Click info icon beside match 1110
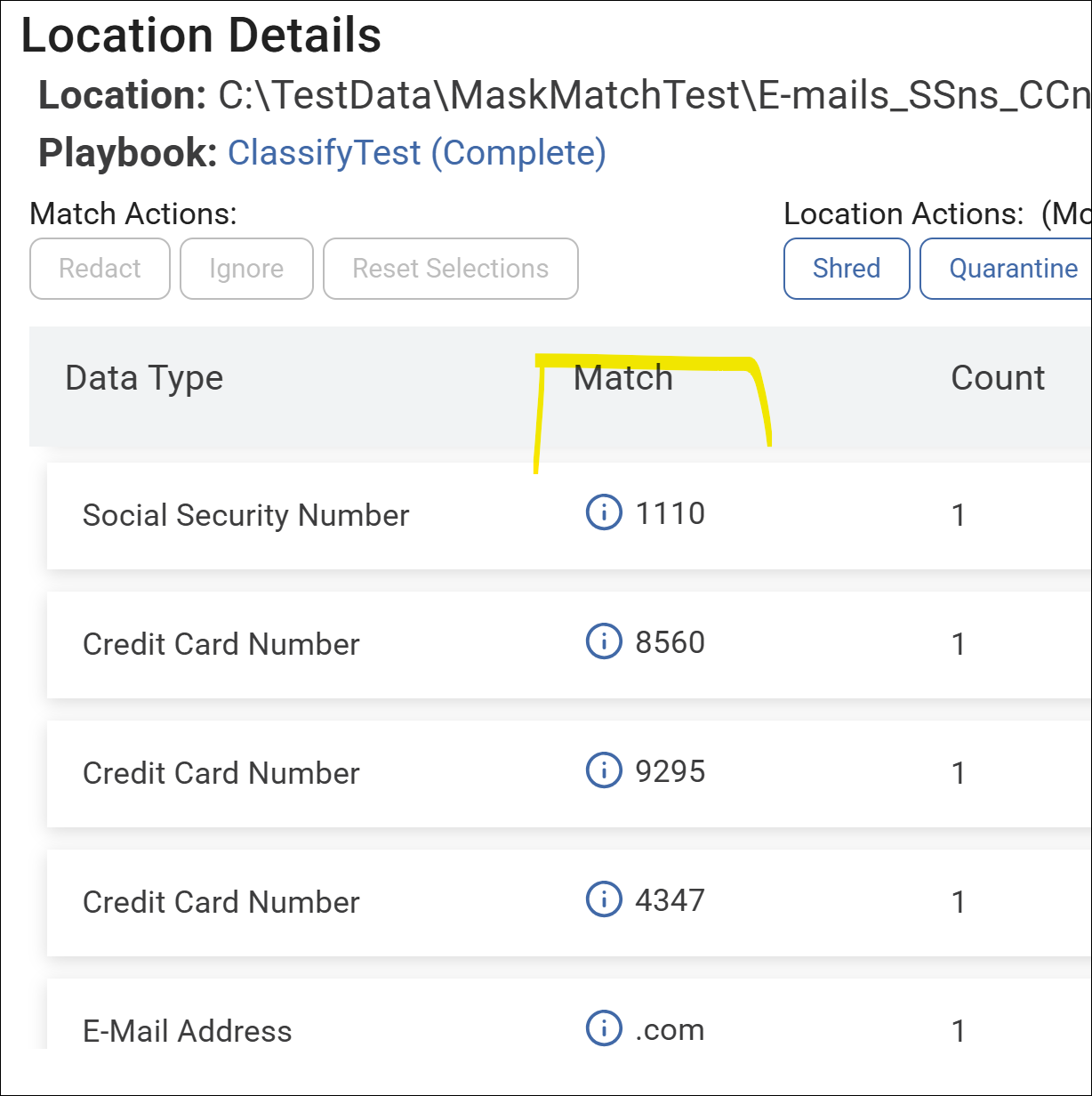The width and height of the screenshot is (1092, 1096). (604, 513)
